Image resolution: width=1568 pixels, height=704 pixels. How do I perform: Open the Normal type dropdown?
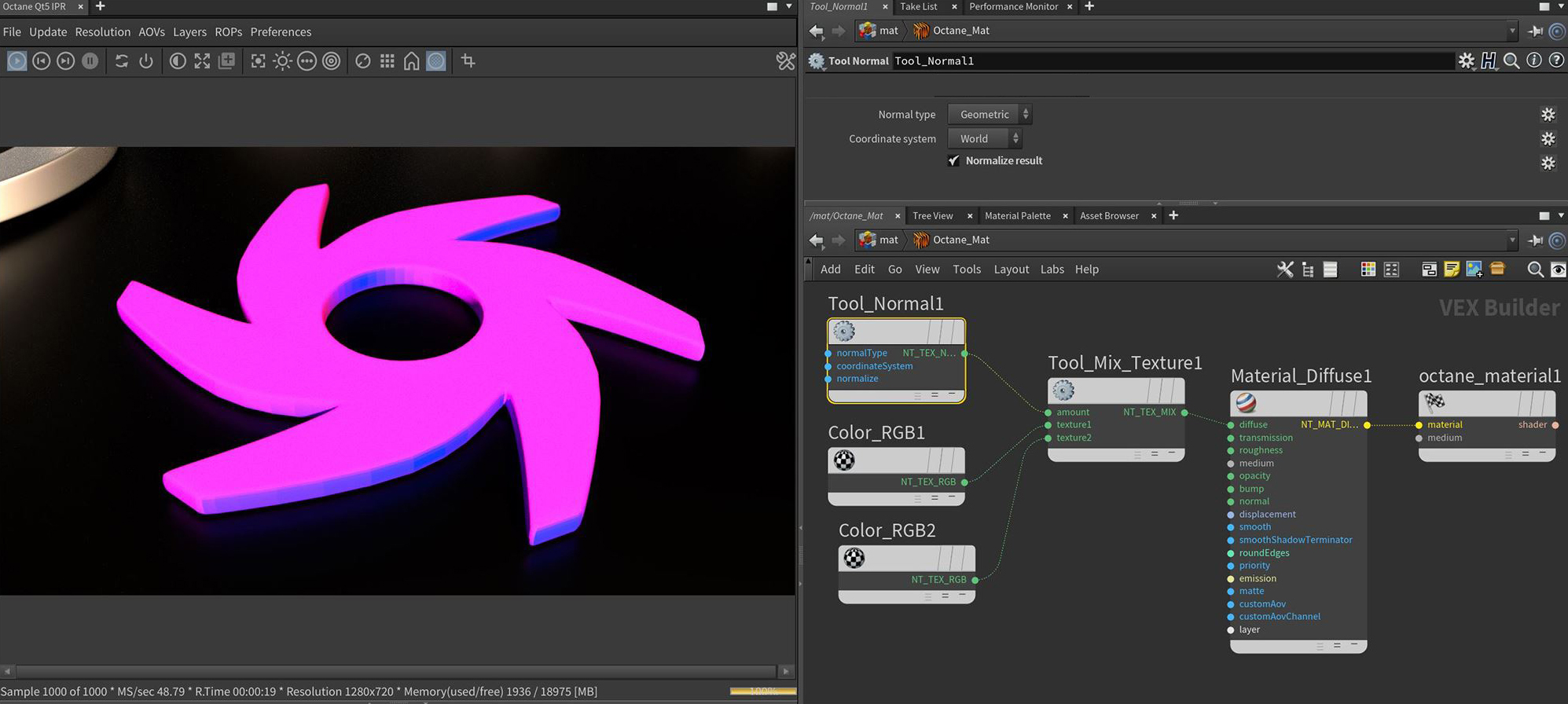[990, 114]
